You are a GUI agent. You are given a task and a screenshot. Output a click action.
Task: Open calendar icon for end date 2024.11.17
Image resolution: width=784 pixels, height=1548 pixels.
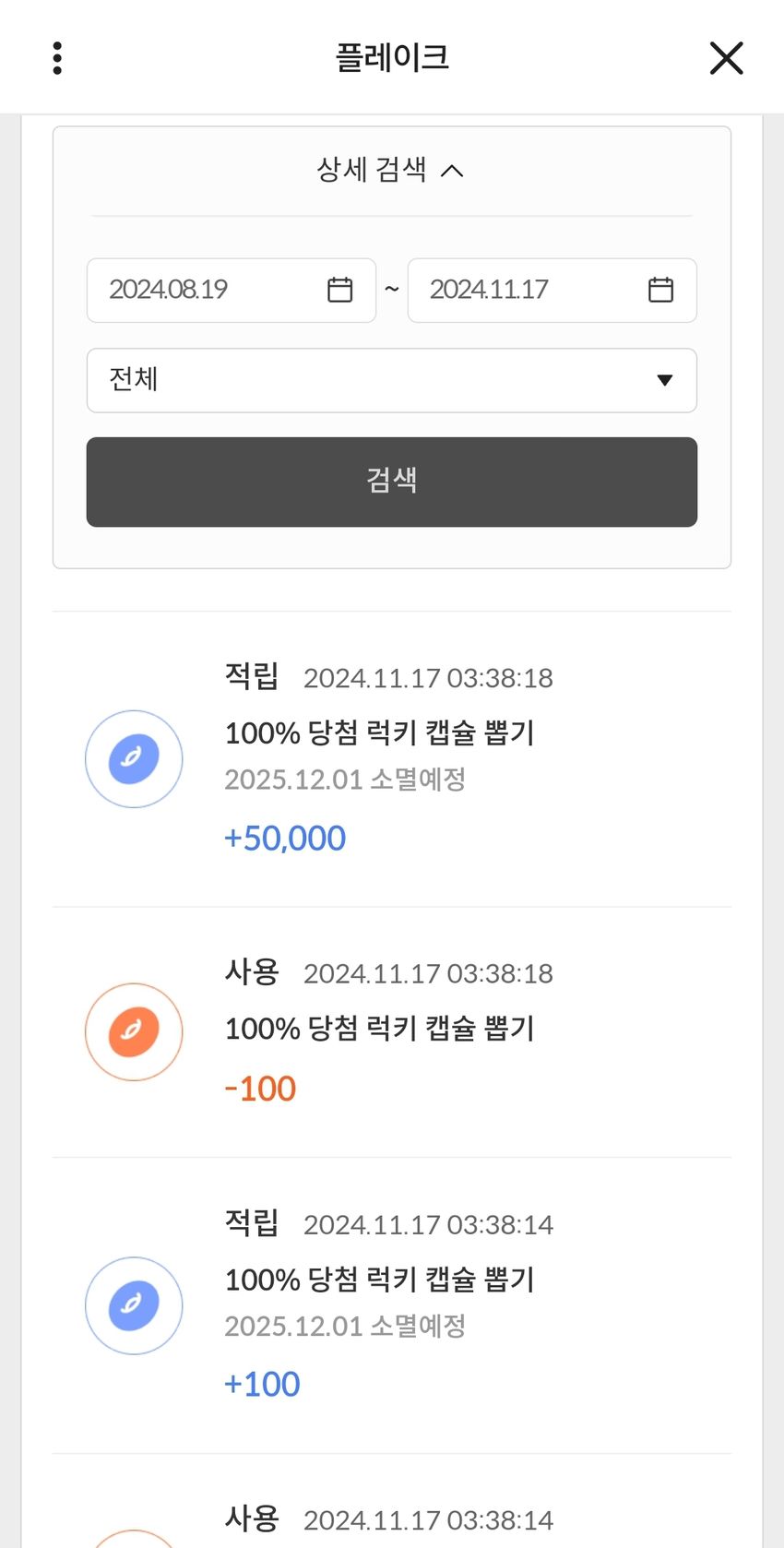point(660,290)
